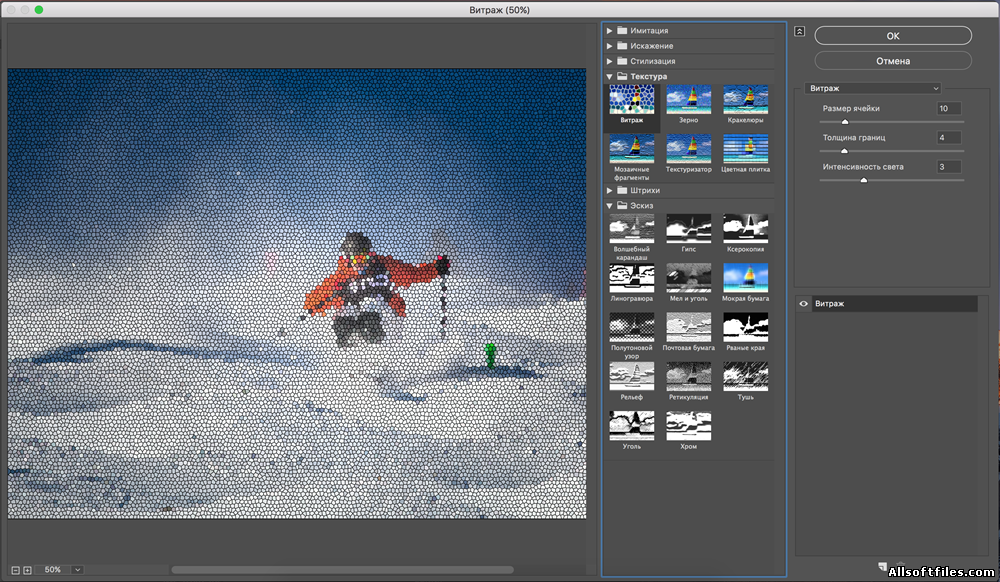Click the Отмена button
The height and width of the screenshot is (582, 1000).
pyautogui.click(x=892, y=61)
